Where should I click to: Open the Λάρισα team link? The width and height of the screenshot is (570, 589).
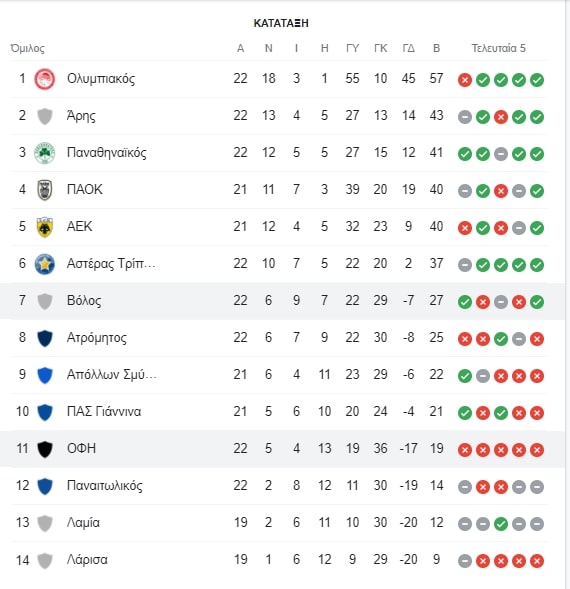(87, 560)
